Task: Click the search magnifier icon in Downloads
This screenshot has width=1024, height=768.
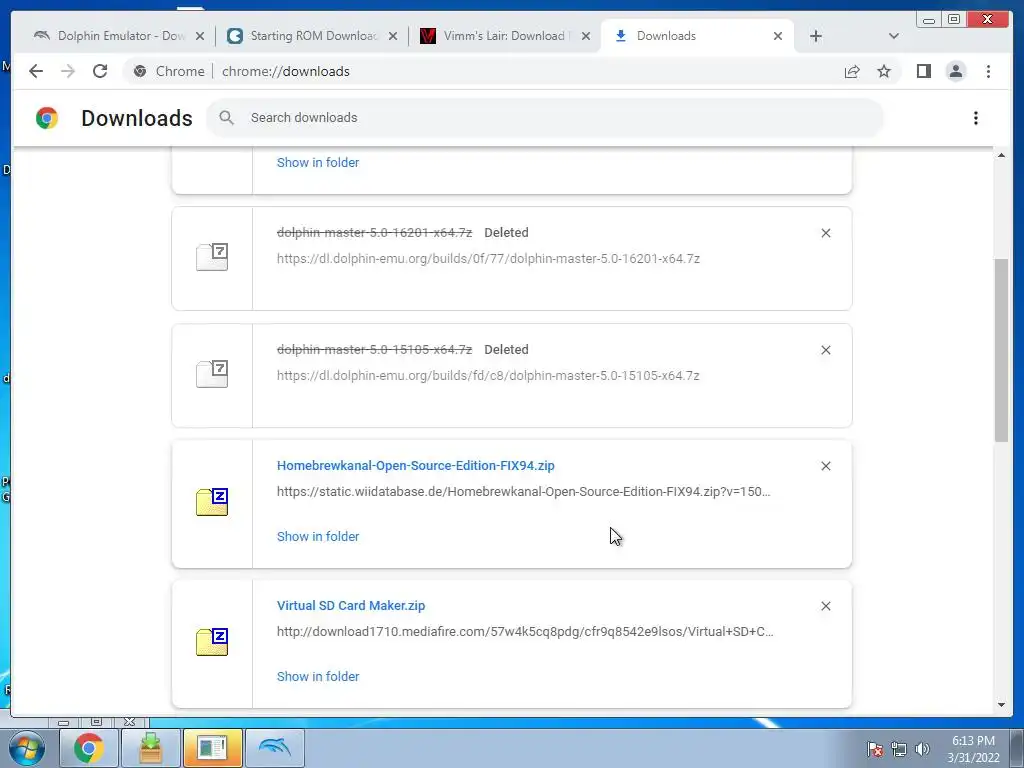Action: click(227, 118)
